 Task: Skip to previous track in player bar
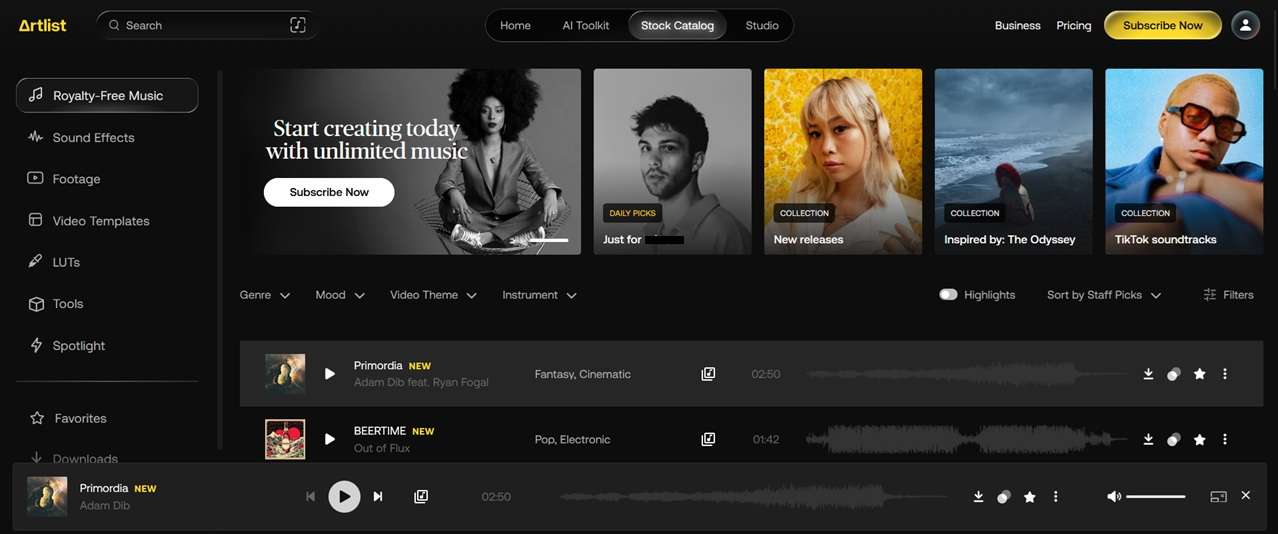(310, 496)
